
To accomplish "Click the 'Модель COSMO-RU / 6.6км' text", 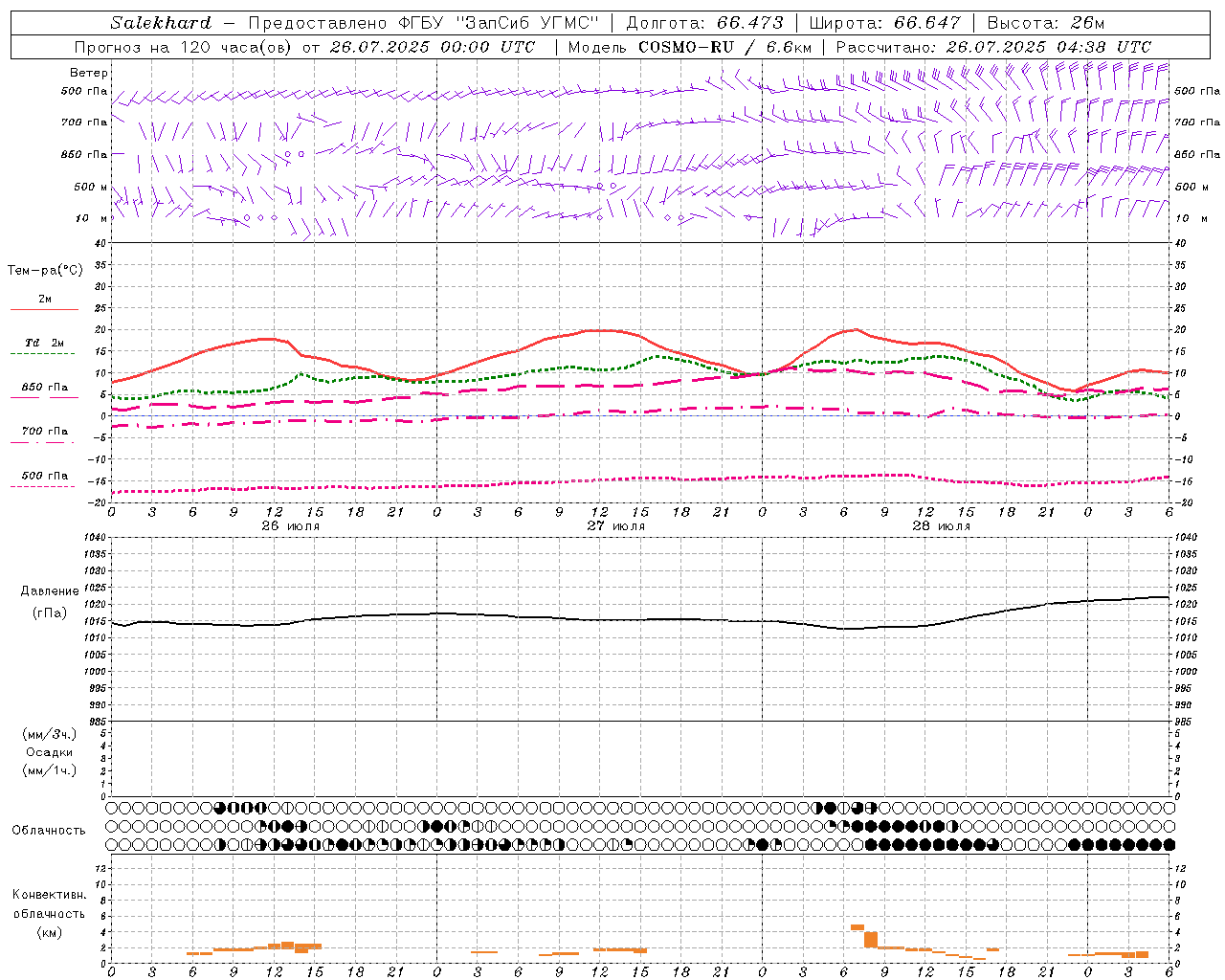I will (690, 47).
